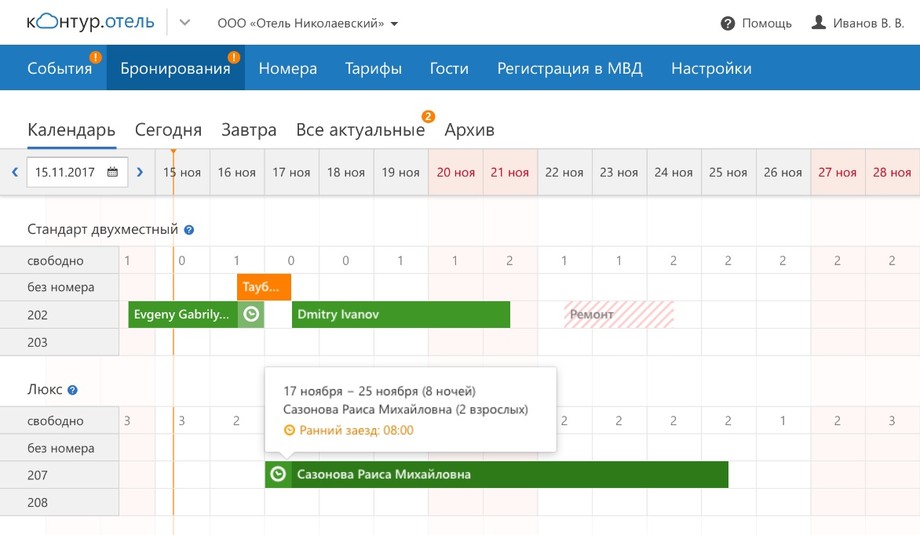
Task: Go to previous dates with left arrow
Action: (x=15, y=172)
